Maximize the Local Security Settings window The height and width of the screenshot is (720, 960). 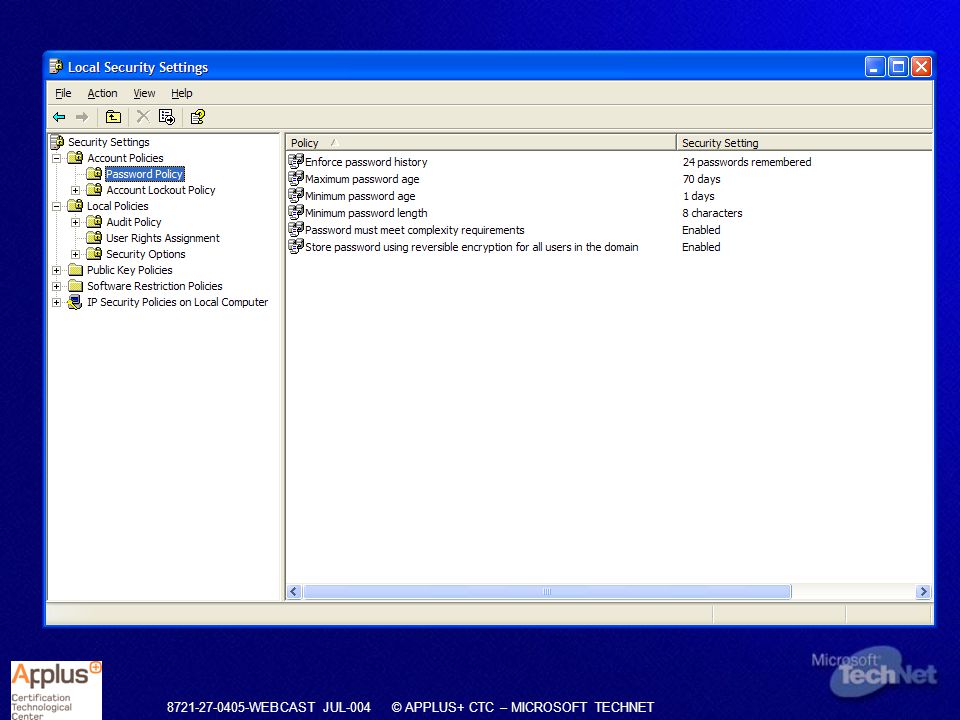click(x=898, y=66)
